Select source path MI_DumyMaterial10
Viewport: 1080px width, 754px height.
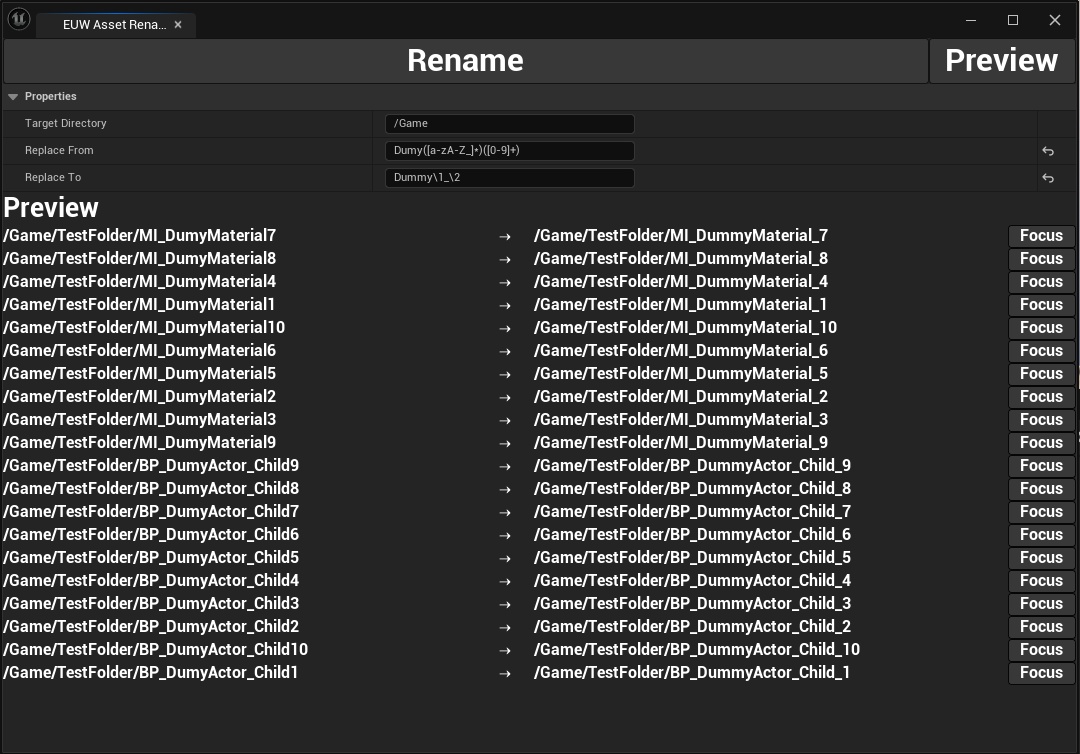[144, 328]
